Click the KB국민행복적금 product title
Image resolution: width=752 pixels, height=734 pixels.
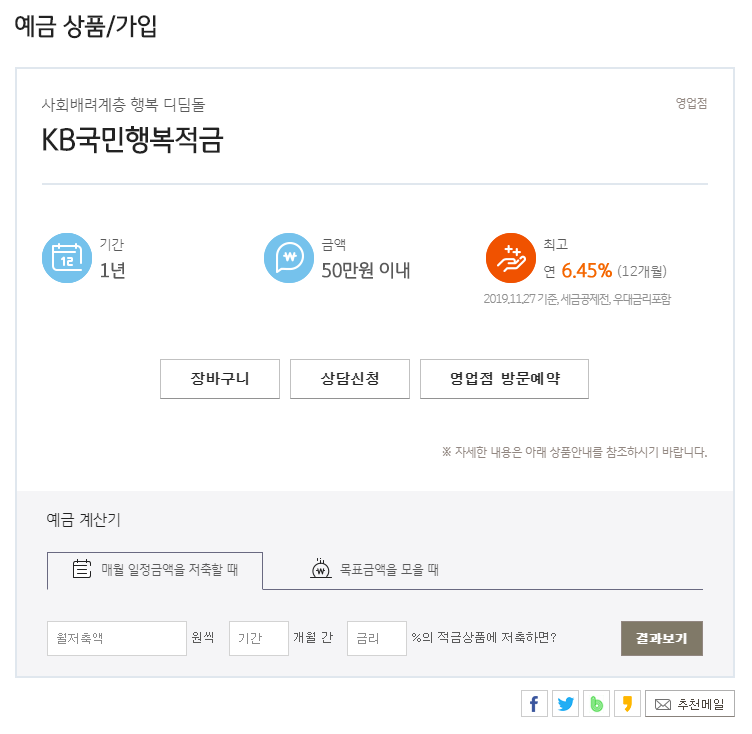(x=132, y=140)
